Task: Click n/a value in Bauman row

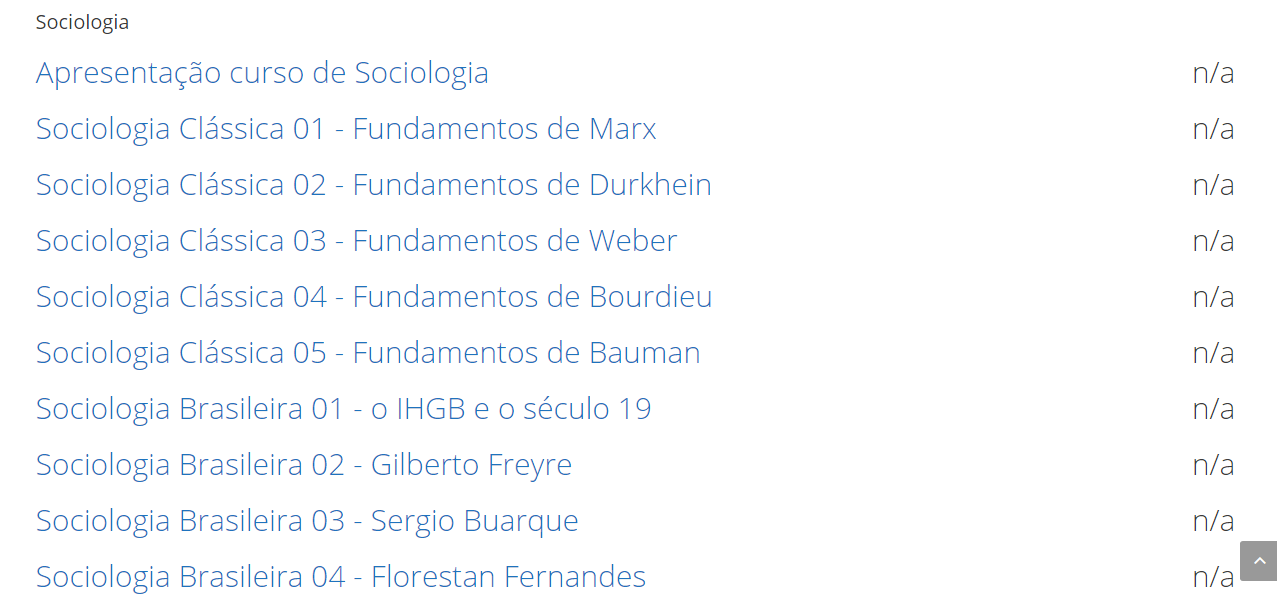Action: [x=1213, y=353]
